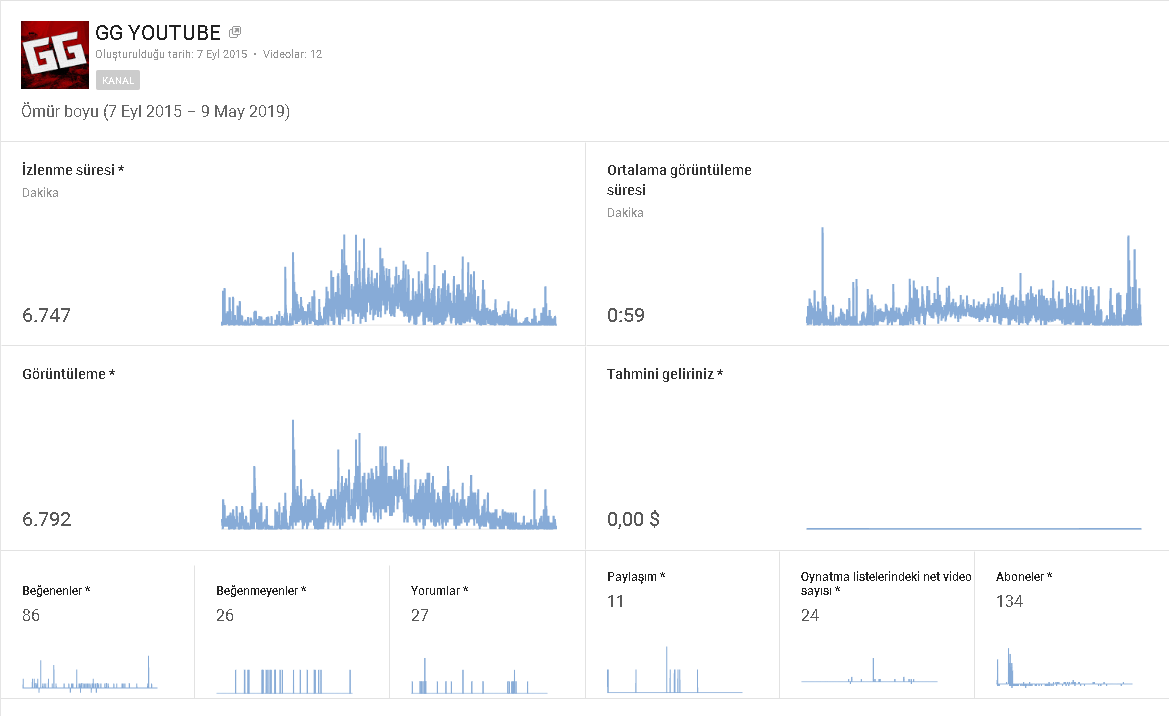The height and width of the screenshot is (716, 1169).
Task: Click the 11 shares value
Action: 615,601
